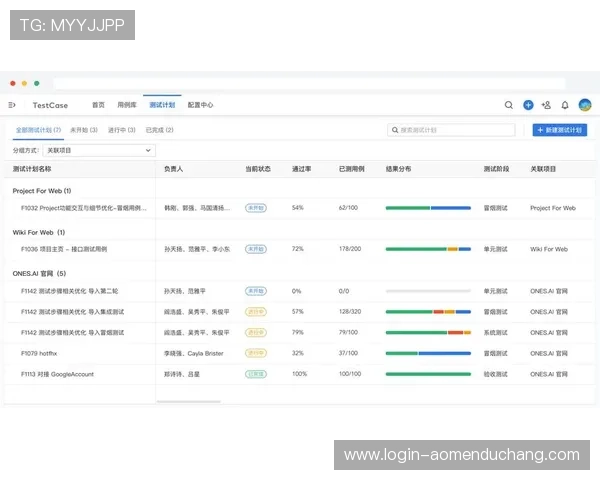Show 全部测试计划 (7) filter
Image resolution: width=600 pixels, height=480 pixels.
38,130
